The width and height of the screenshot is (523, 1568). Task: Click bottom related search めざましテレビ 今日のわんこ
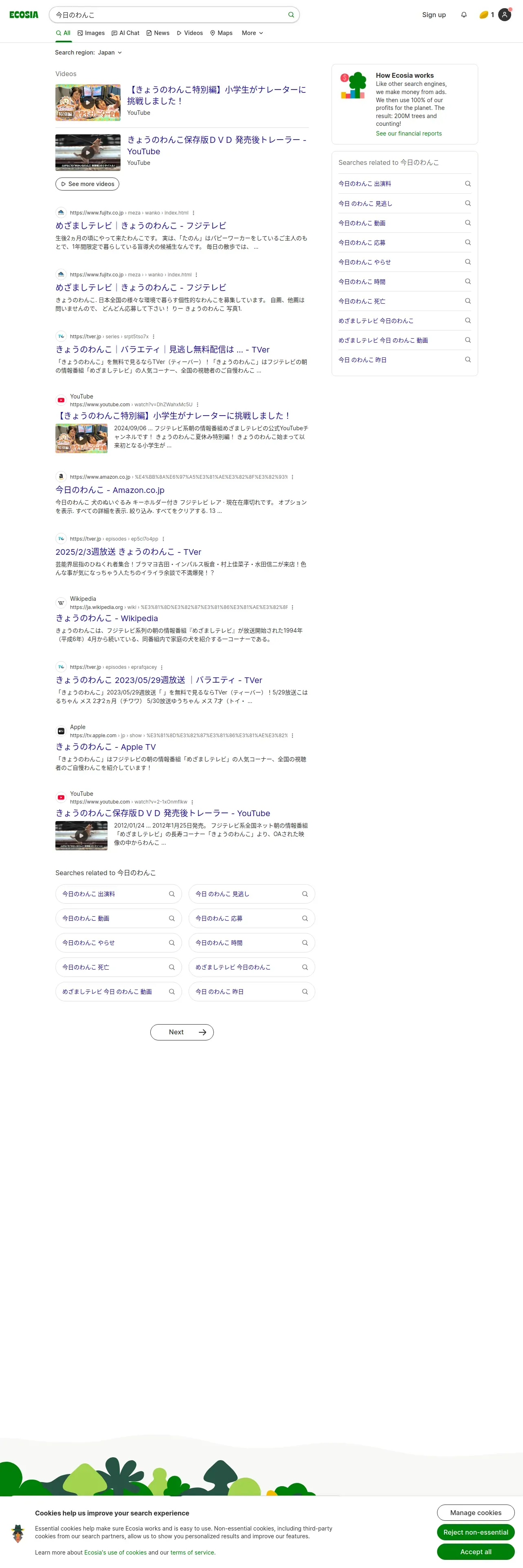[x=251, y=967]
